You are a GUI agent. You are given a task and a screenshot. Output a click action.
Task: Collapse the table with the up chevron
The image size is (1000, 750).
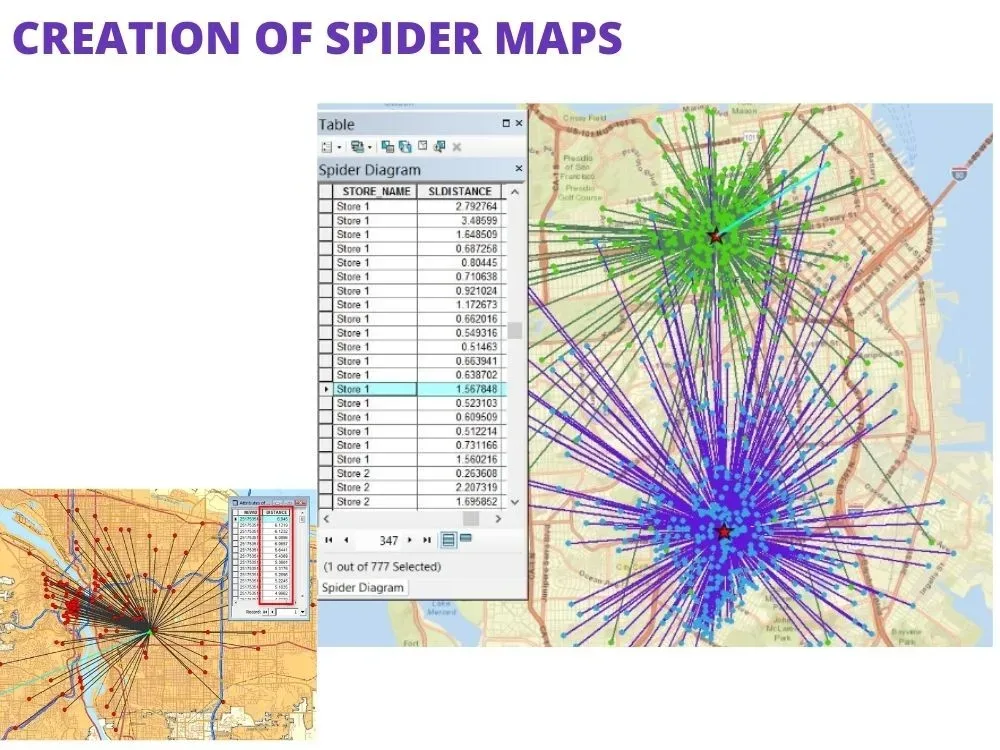click(x=515, y=191)
